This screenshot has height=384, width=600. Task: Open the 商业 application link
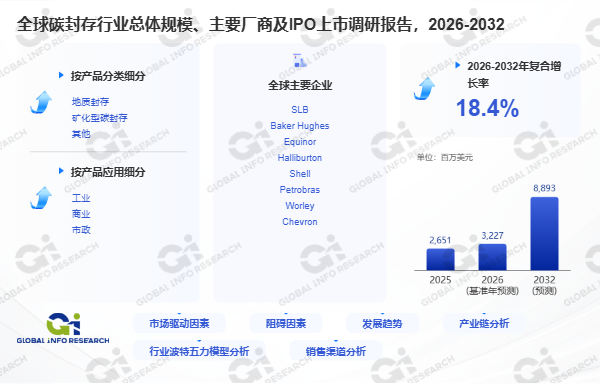coord(81,214)
